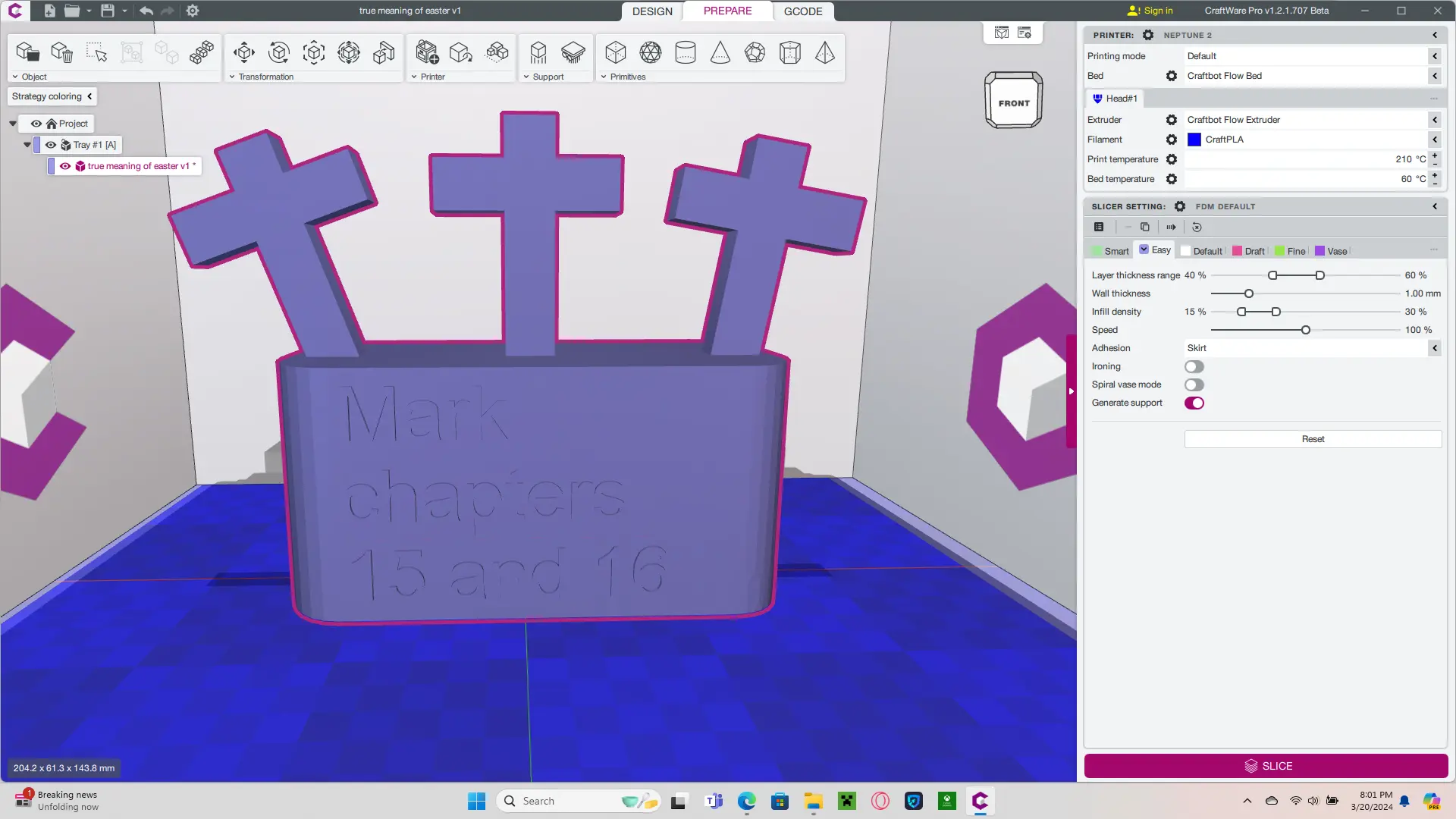1456x819 pixels.
Task: Toggle visibility eye for Tray #1
Action: (51, 145)
